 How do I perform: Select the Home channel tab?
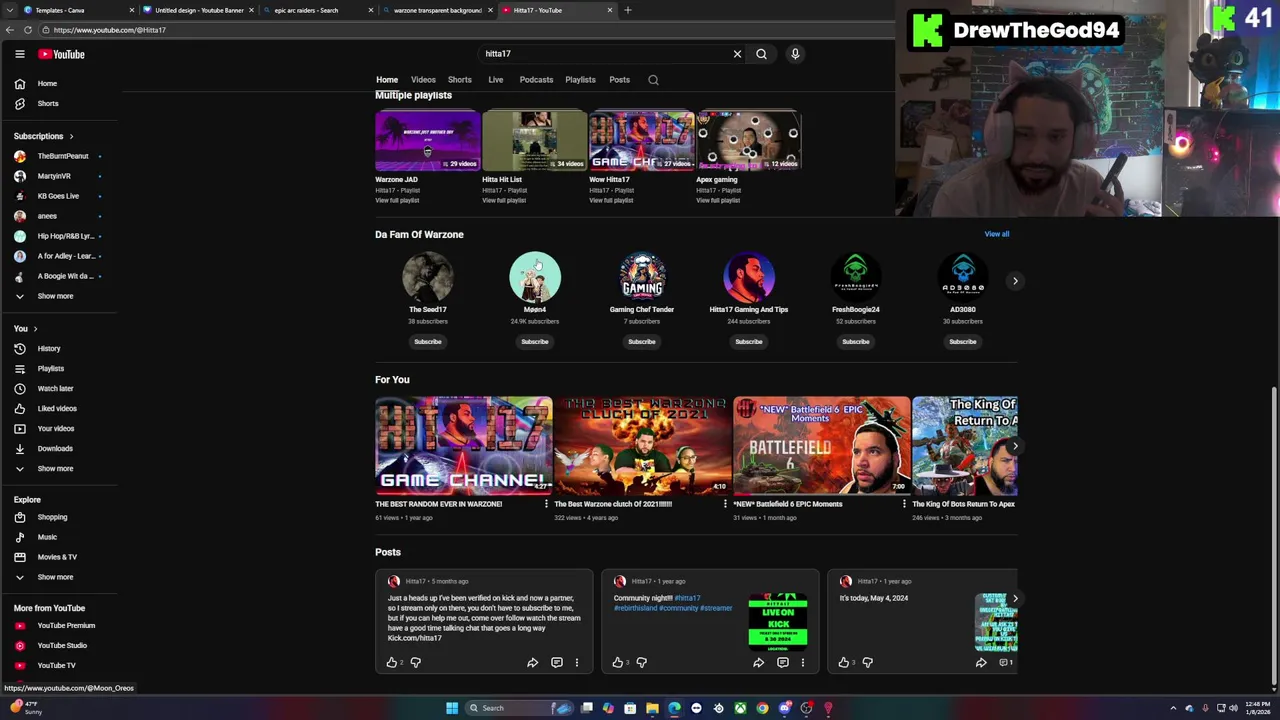pos(387,80)
